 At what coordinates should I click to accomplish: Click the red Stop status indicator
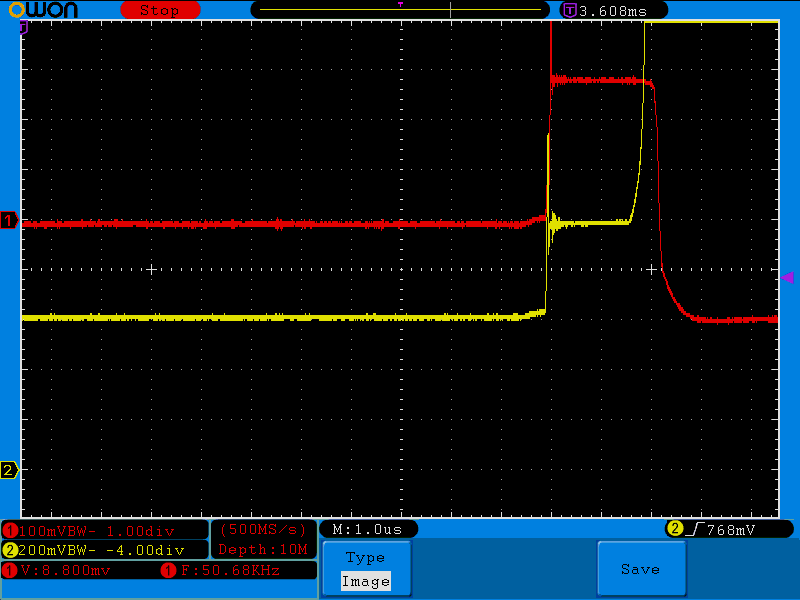160,10
